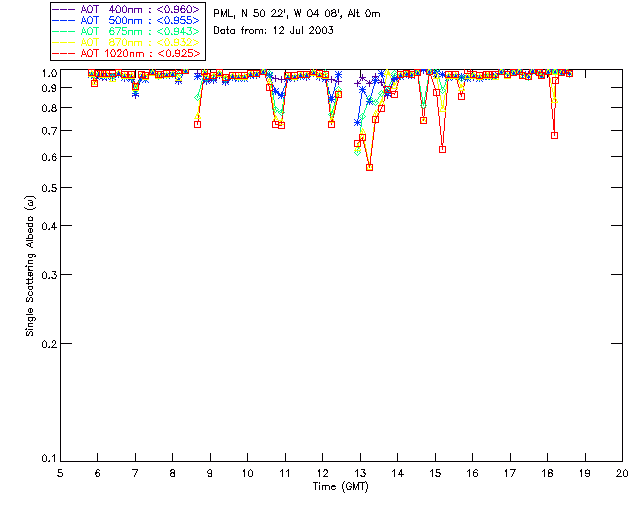Click the AOT 675nm legend entry

[127, 31]
